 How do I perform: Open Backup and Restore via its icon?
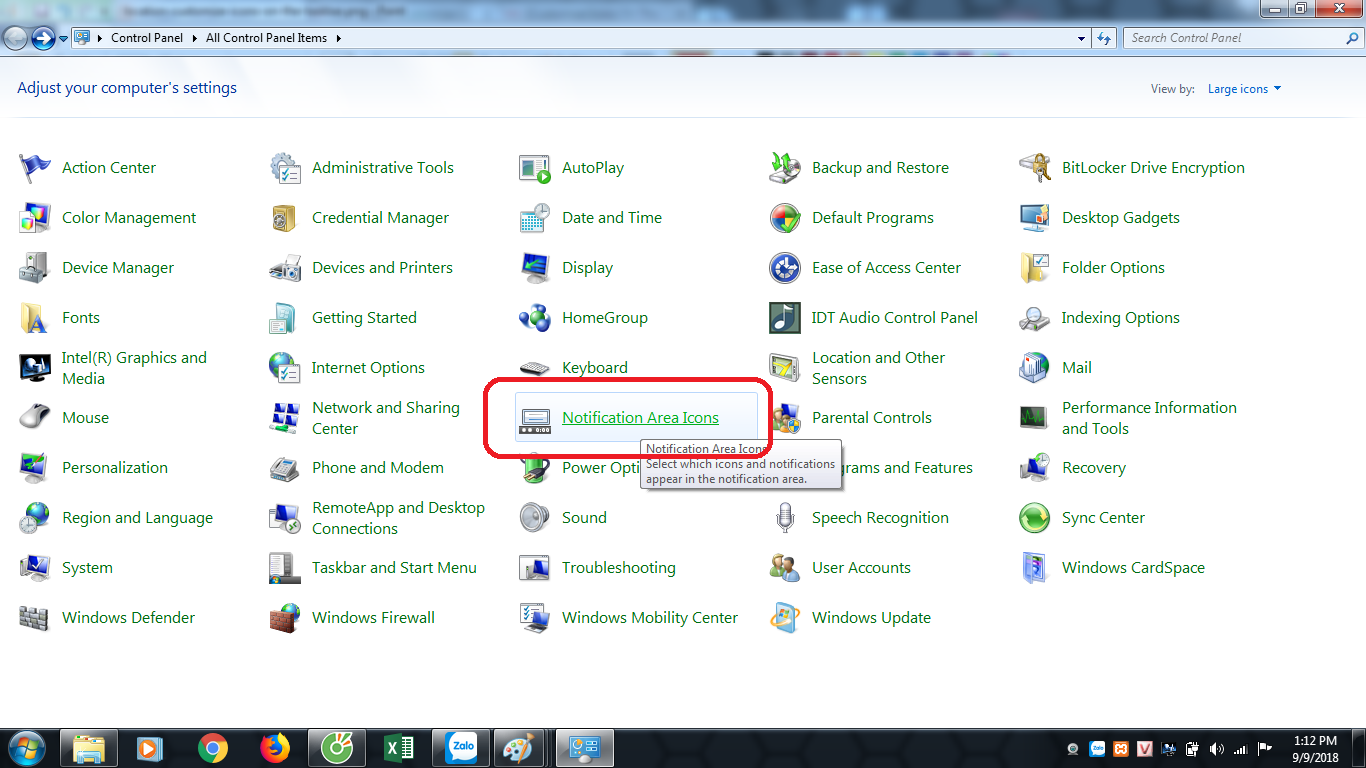coord(784,167)
